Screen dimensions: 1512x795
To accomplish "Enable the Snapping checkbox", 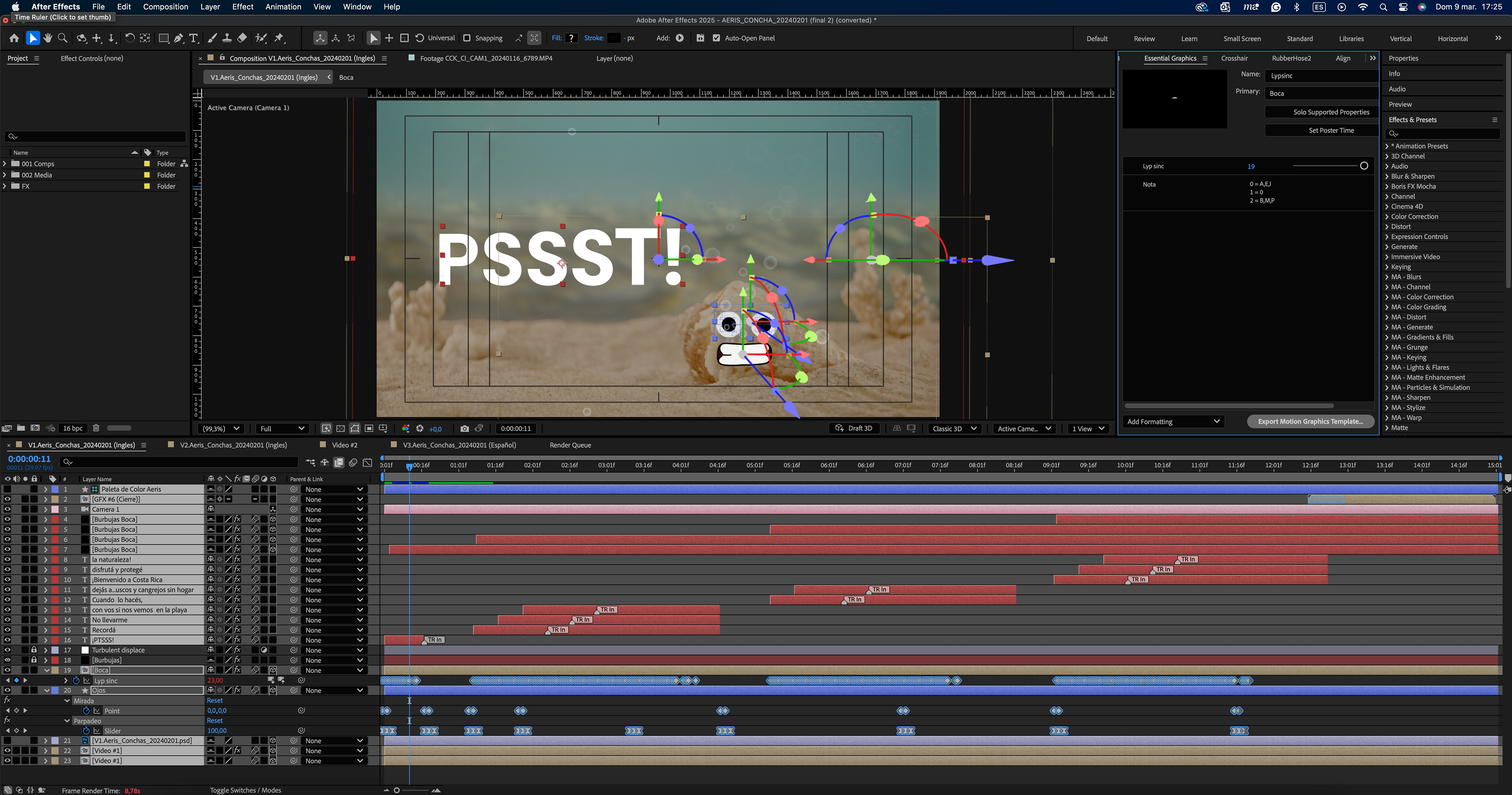I will coord(467,38).
